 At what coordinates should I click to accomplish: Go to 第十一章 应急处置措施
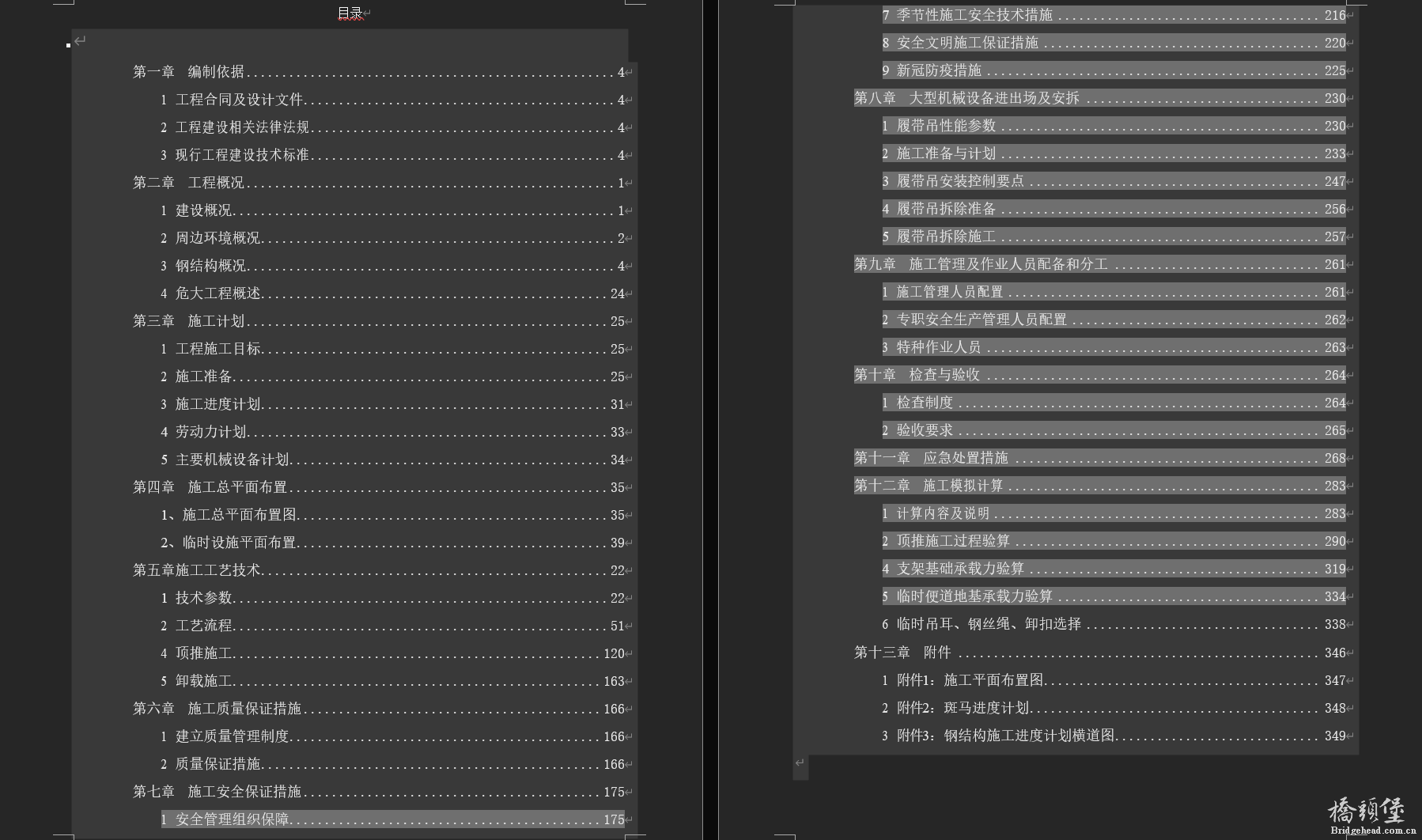click(1100, 458)
